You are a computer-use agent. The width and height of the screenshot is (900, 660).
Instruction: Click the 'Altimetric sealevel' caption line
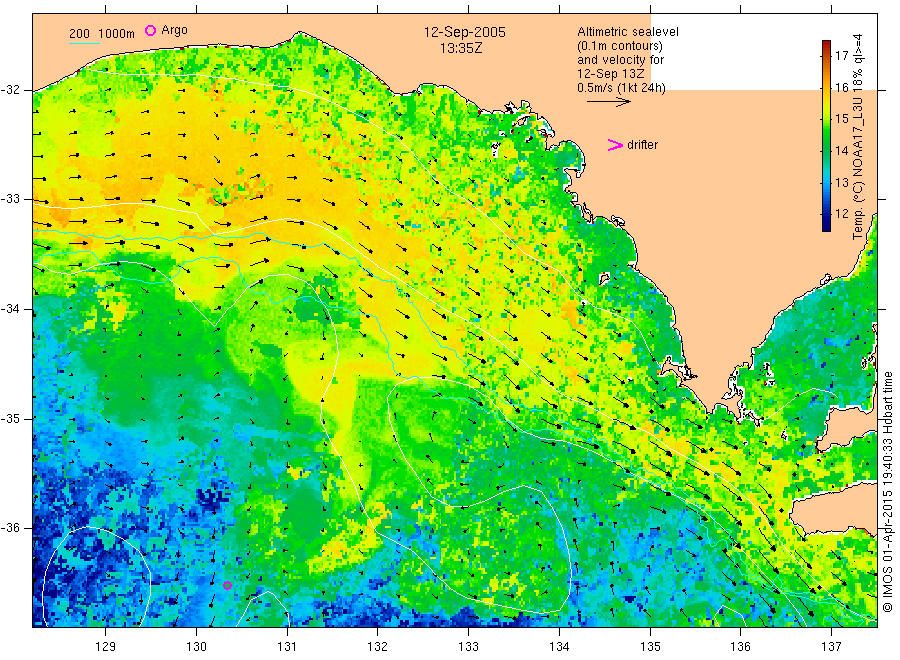click(x=627, y=32)
